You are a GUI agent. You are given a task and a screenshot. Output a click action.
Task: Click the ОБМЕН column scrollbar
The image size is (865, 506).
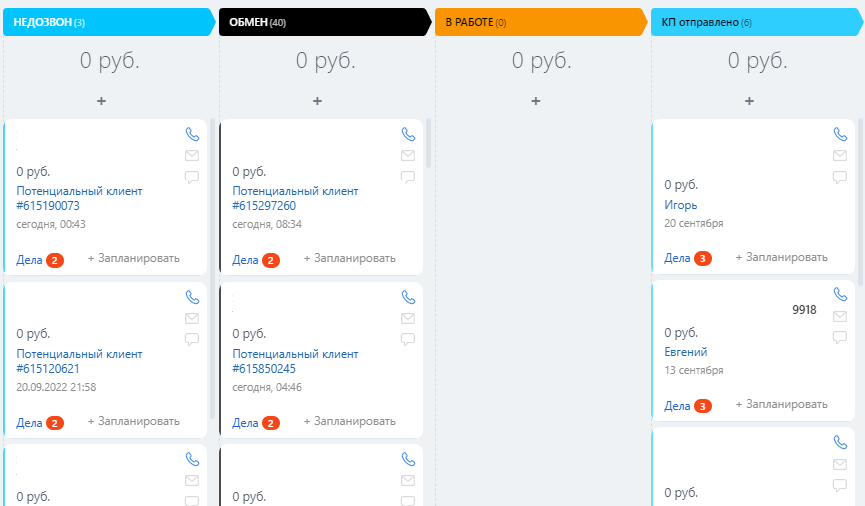click(x=428, y=143)
